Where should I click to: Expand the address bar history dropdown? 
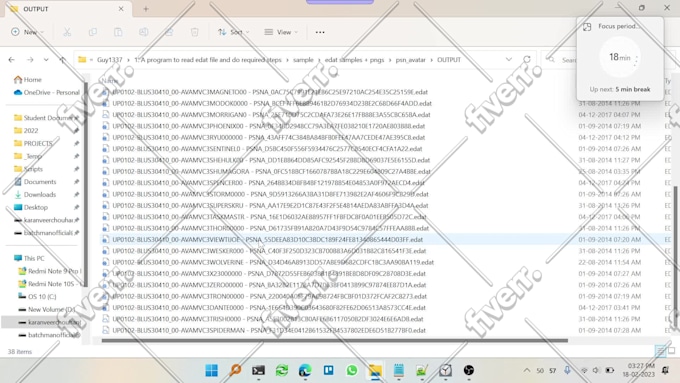point(509,59)
